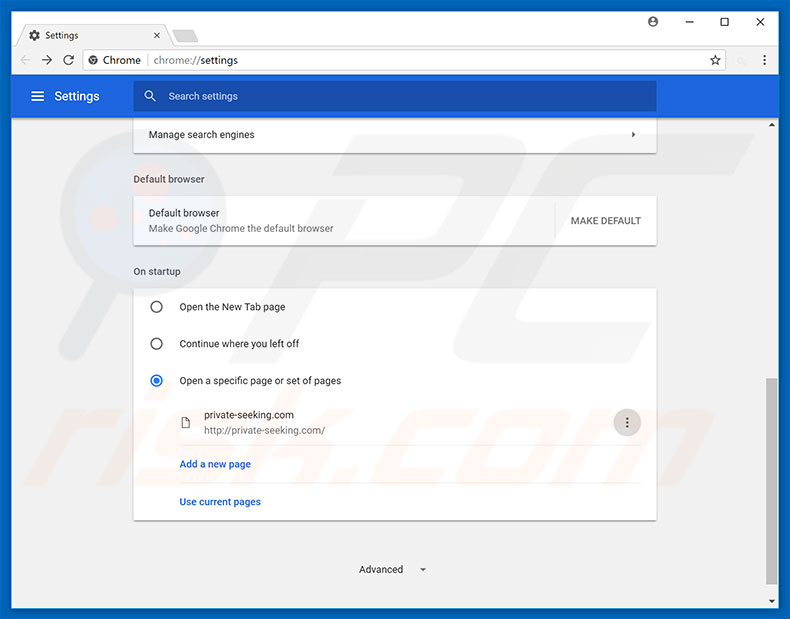Viewport: 790px width, 619px height.
Task: Open more actions for private-seeking.com
Action: pos(627,423)
